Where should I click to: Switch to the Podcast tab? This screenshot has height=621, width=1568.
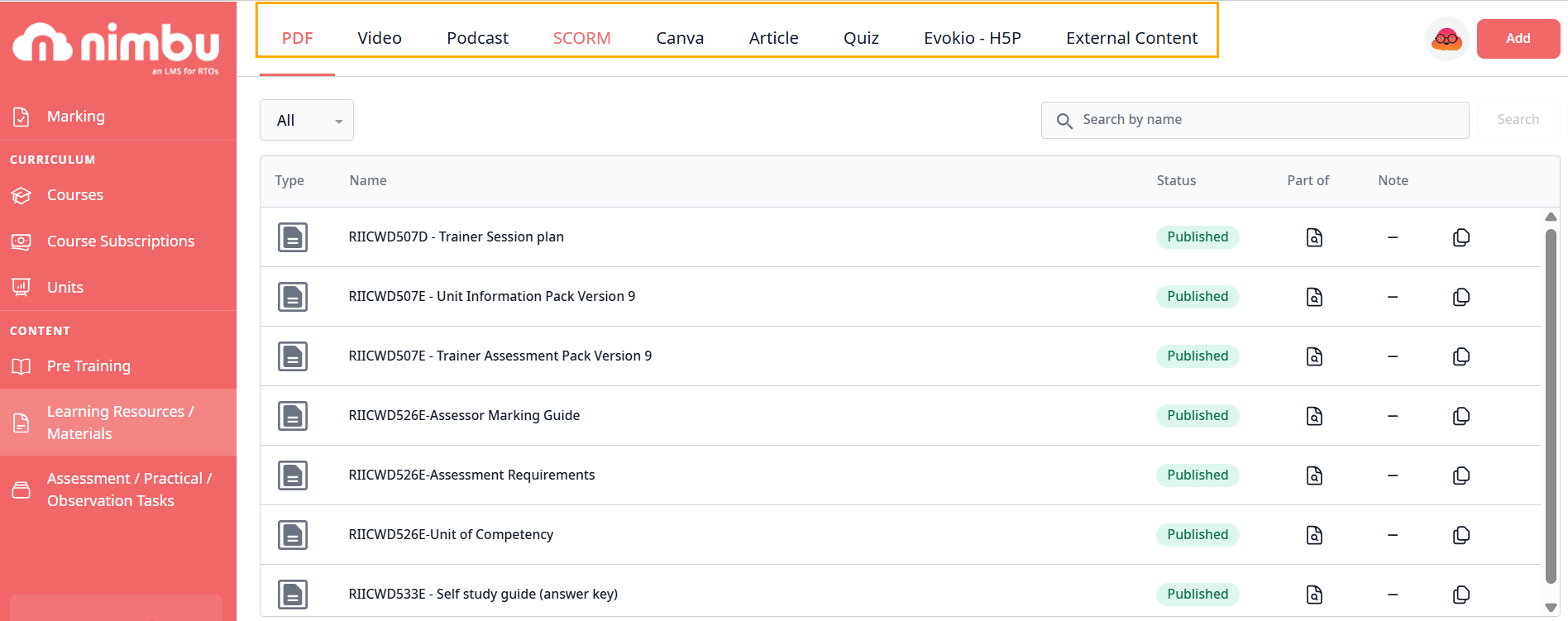click(x=477, y=38)
